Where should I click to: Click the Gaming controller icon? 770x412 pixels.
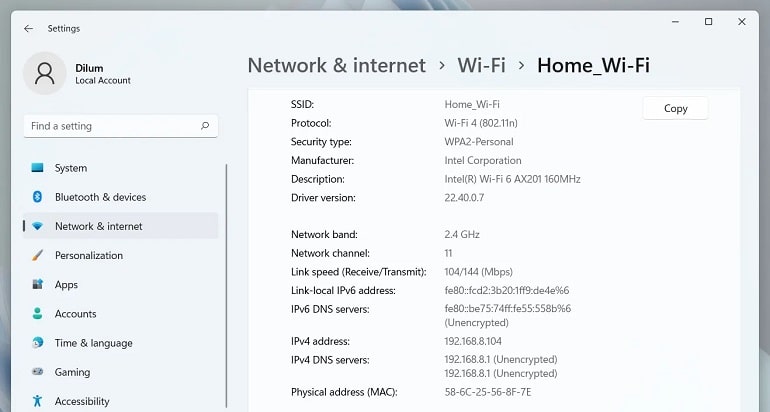pos(37,372)
